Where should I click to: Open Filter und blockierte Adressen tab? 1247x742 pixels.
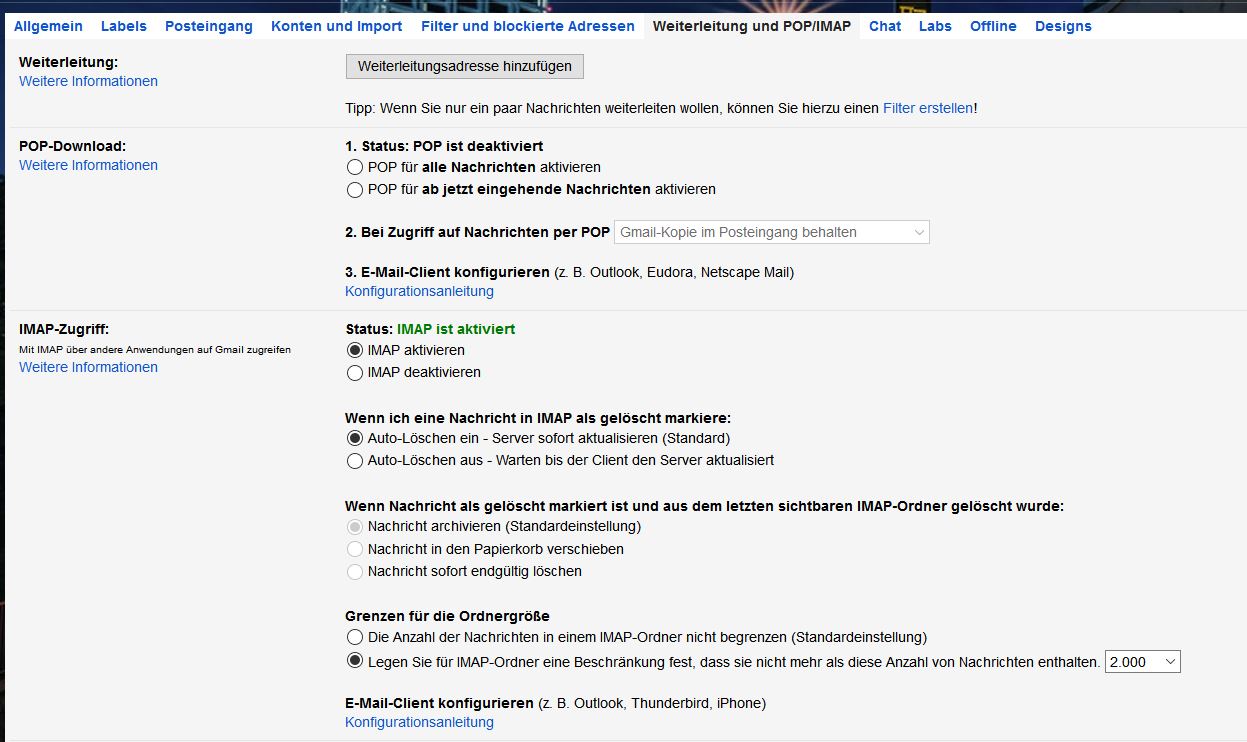528,26
